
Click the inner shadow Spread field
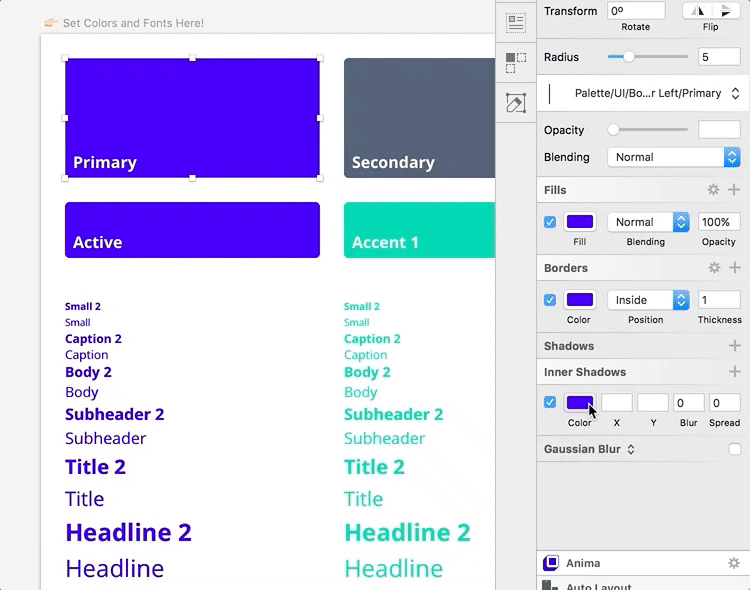[x=725, y=402]
